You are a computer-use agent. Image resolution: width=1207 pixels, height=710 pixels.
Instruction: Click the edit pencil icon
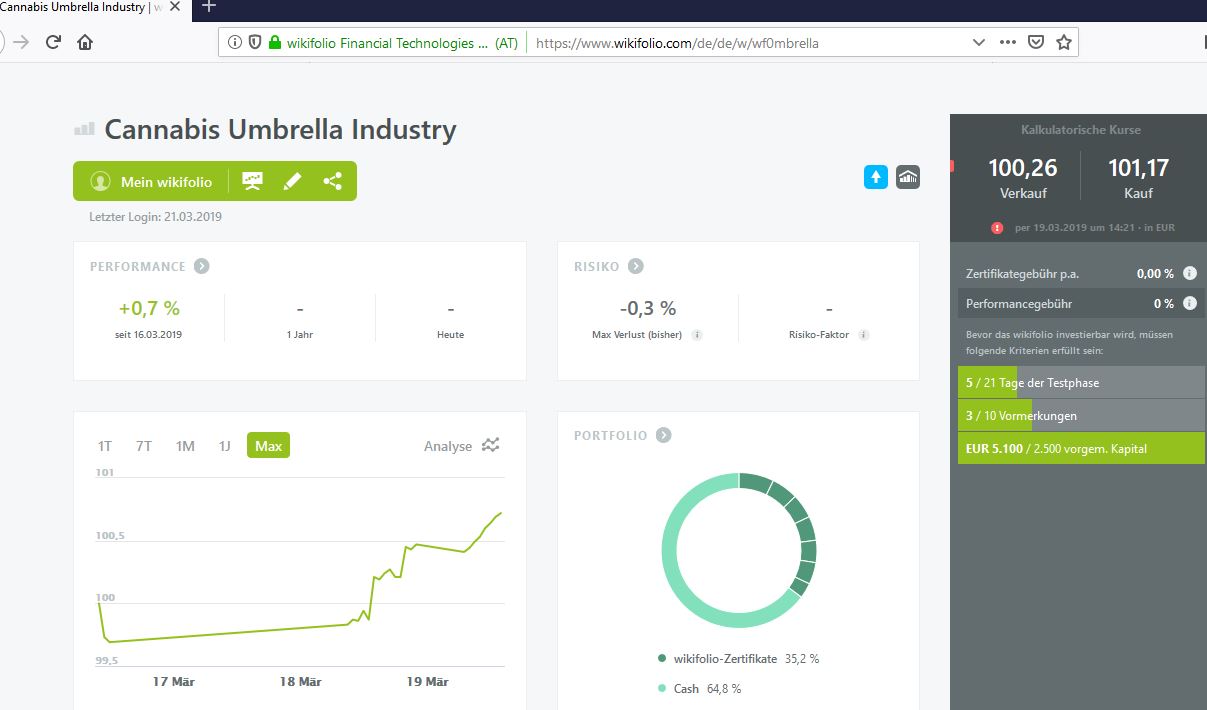(x=292, y=181)
